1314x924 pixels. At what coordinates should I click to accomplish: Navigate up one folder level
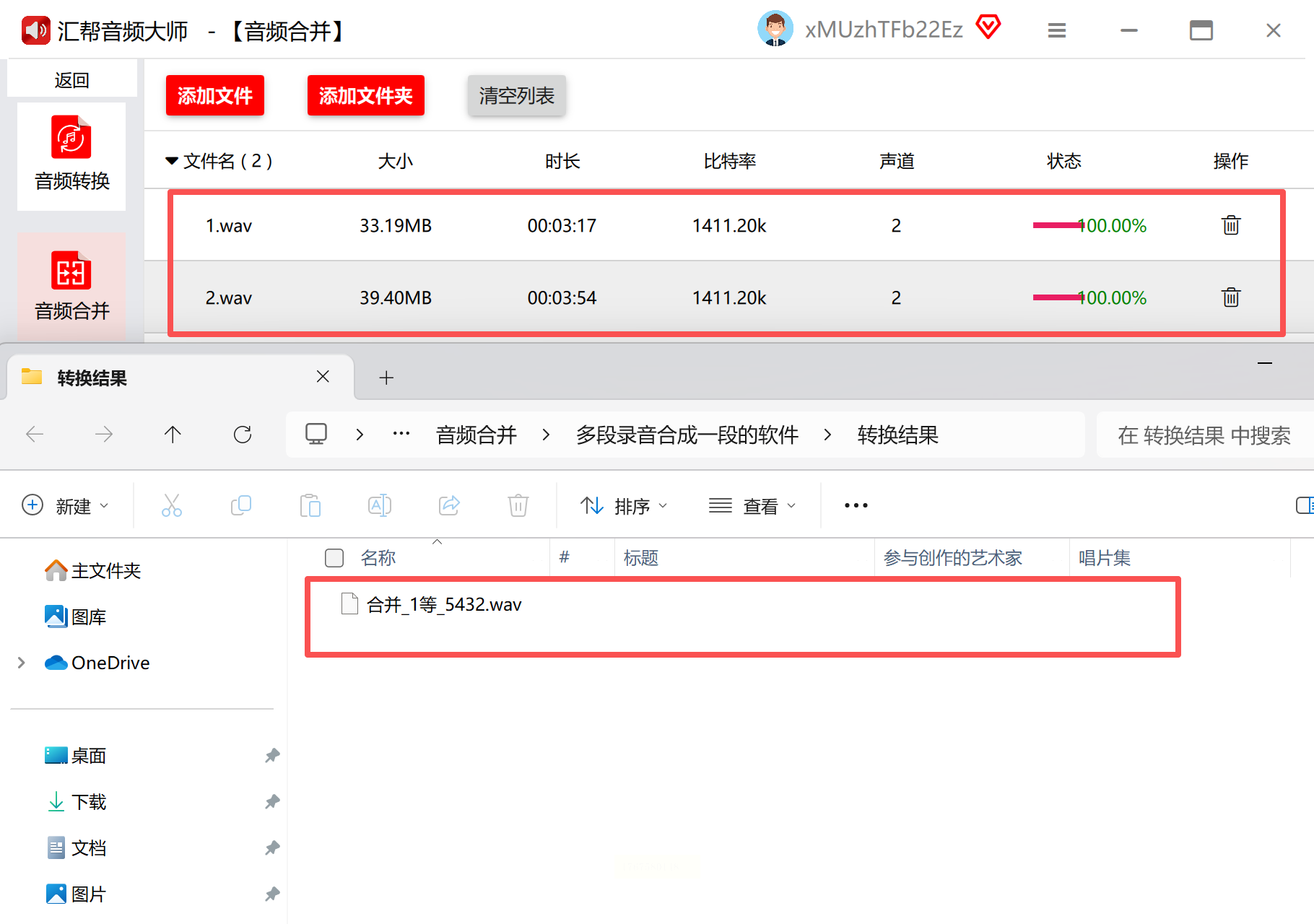(173, 435)
